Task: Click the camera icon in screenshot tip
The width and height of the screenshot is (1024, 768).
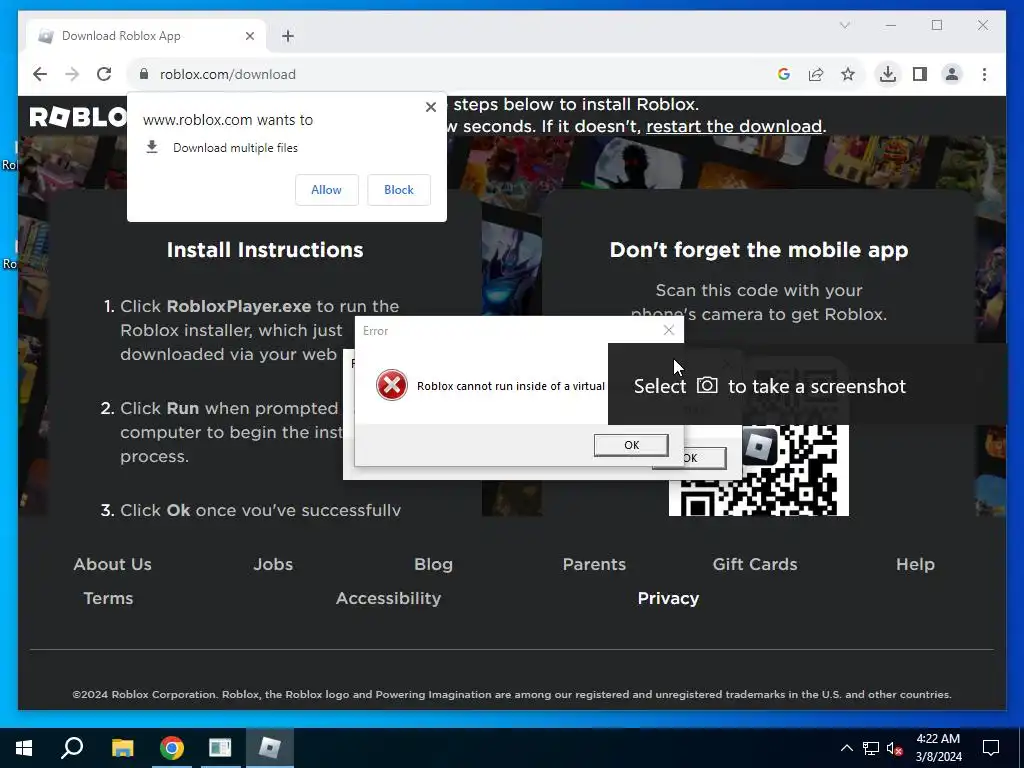Action: tap(707, 385)
